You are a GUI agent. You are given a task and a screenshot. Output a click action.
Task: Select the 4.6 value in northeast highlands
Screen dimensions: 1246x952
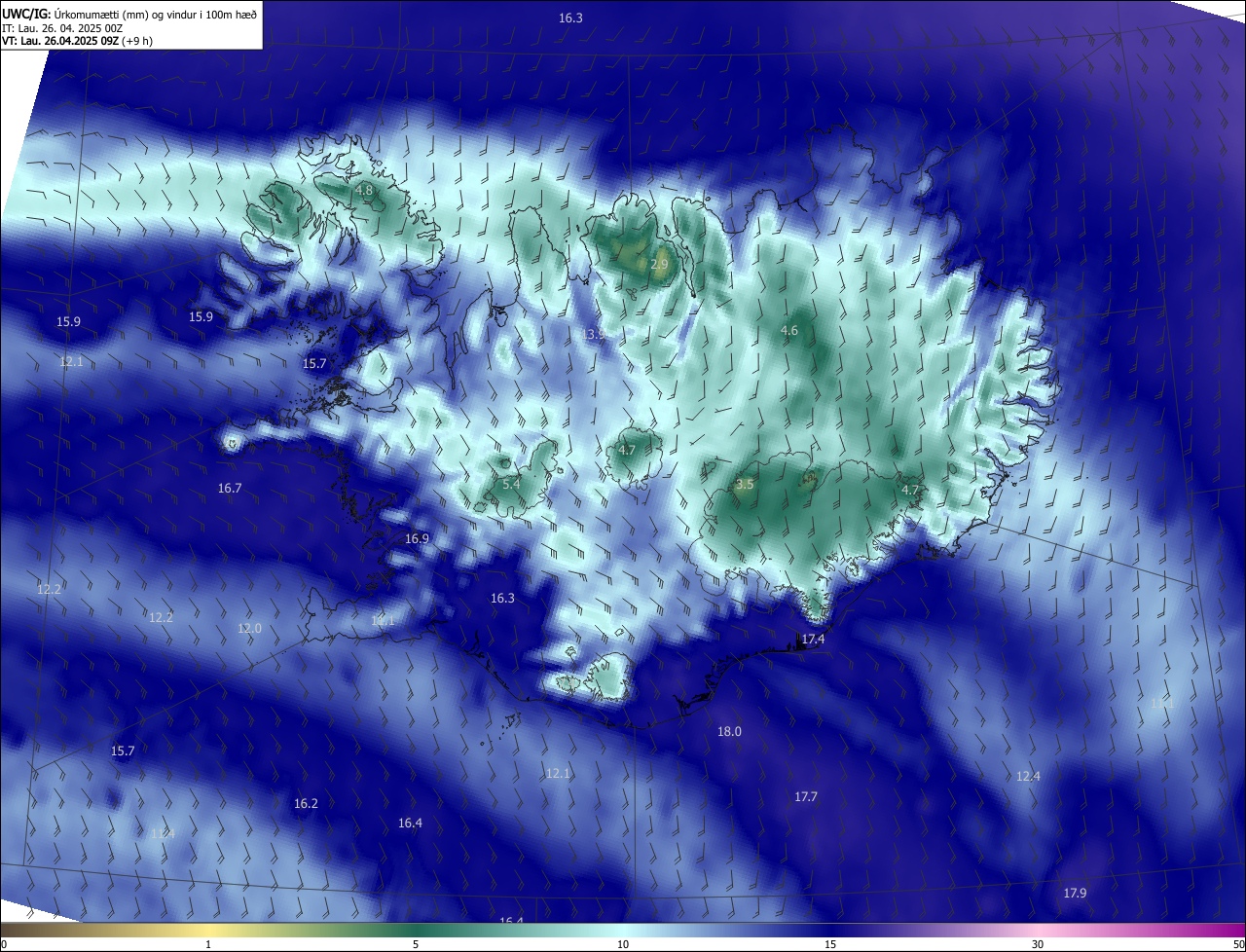(789, 331)
